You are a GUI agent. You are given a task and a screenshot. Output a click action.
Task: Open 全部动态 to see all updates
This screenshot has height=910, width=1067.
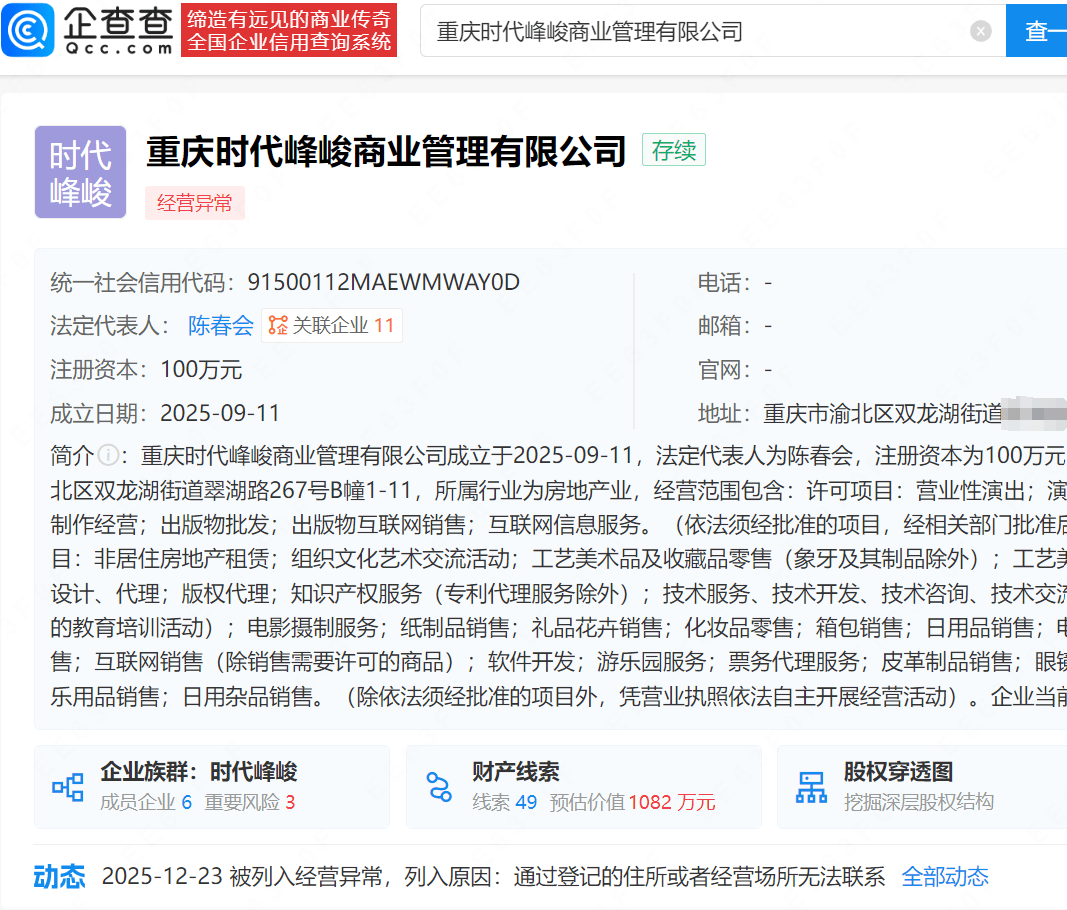click(944, 876)
